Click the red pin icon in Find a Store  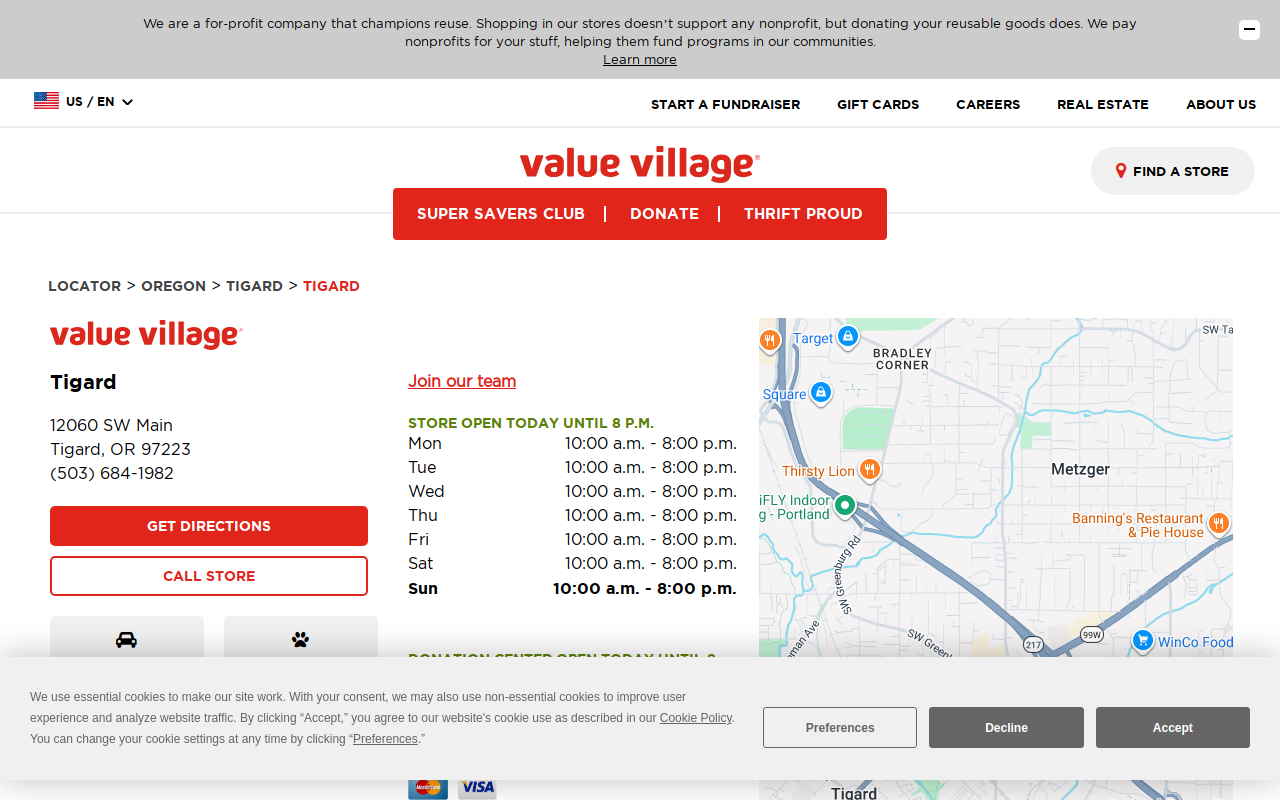(1121, 171)
